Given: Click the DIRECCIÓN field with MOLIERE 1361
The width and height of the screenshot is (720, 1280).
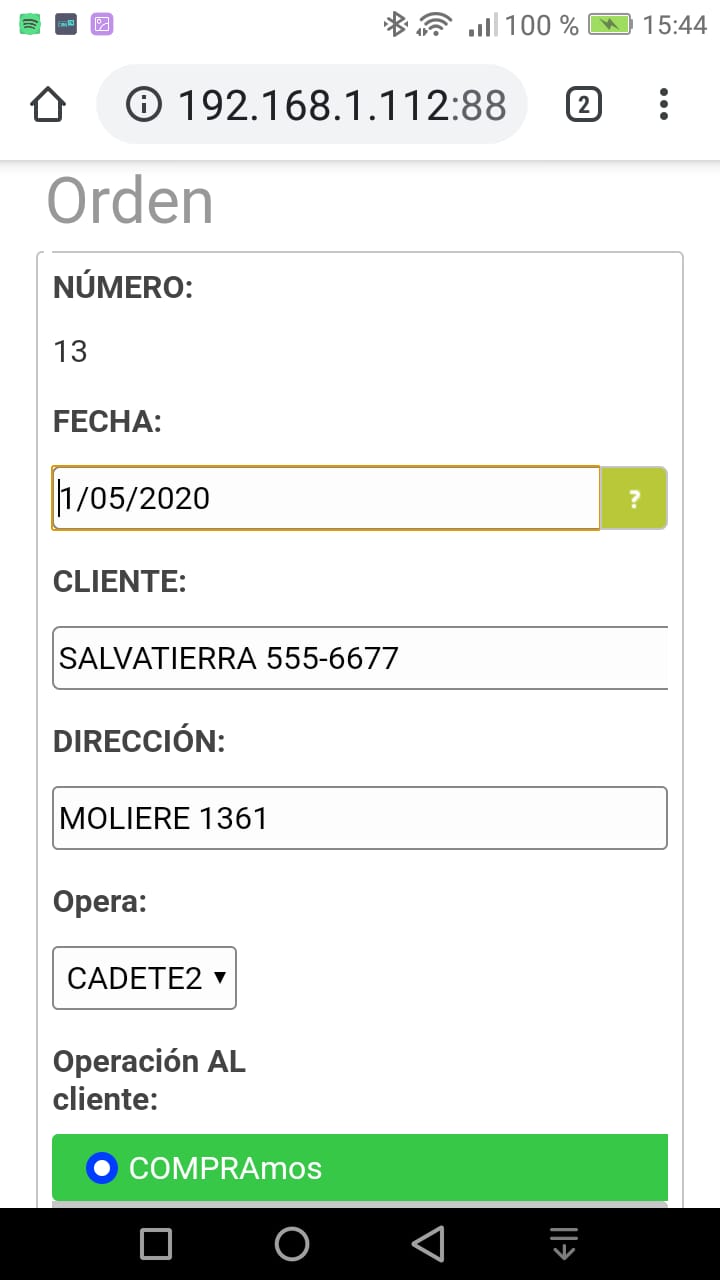Looking at the screenshot, I should tap(360, 818).
